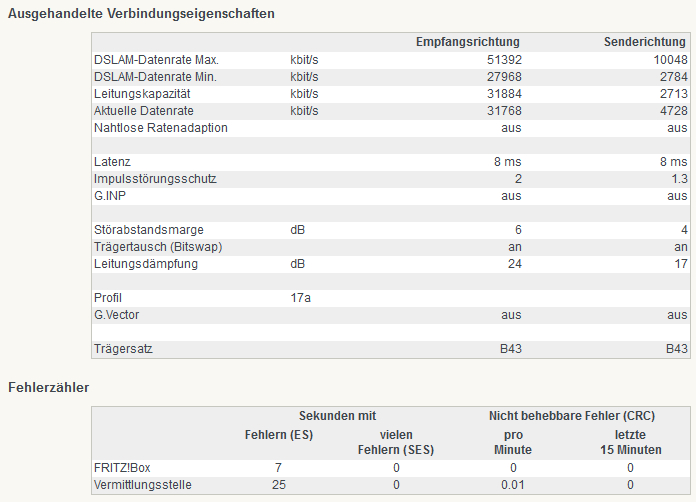Click the 'Aktuelle Datenrate' row label
Image resolution: width=696 pixels, height=502 pixels.
point(144,111)
